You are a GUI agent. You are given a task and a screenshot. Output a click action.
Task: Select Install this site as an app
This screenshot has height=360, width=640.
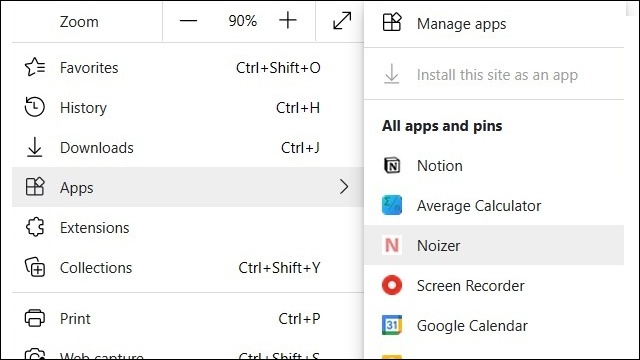pos(494,75)
